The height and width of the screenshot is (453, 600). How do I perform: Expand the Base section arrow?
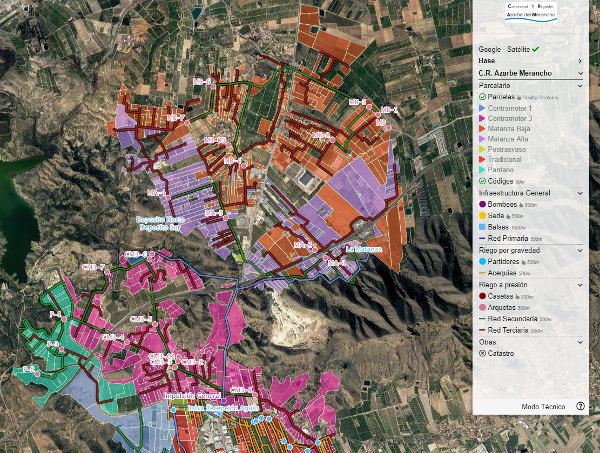pos(580,61)
